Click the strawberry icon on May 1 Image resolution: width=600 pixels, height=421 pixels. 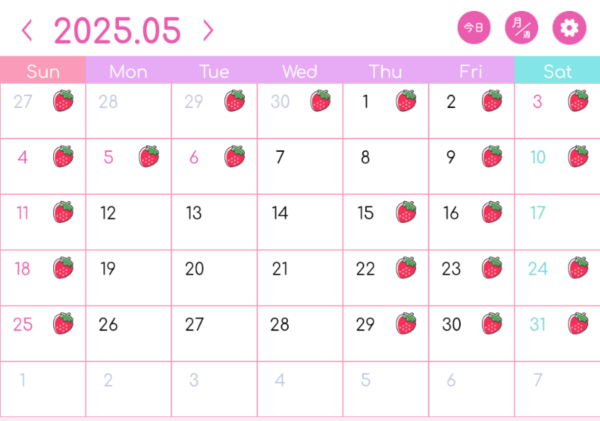[406, 101]
